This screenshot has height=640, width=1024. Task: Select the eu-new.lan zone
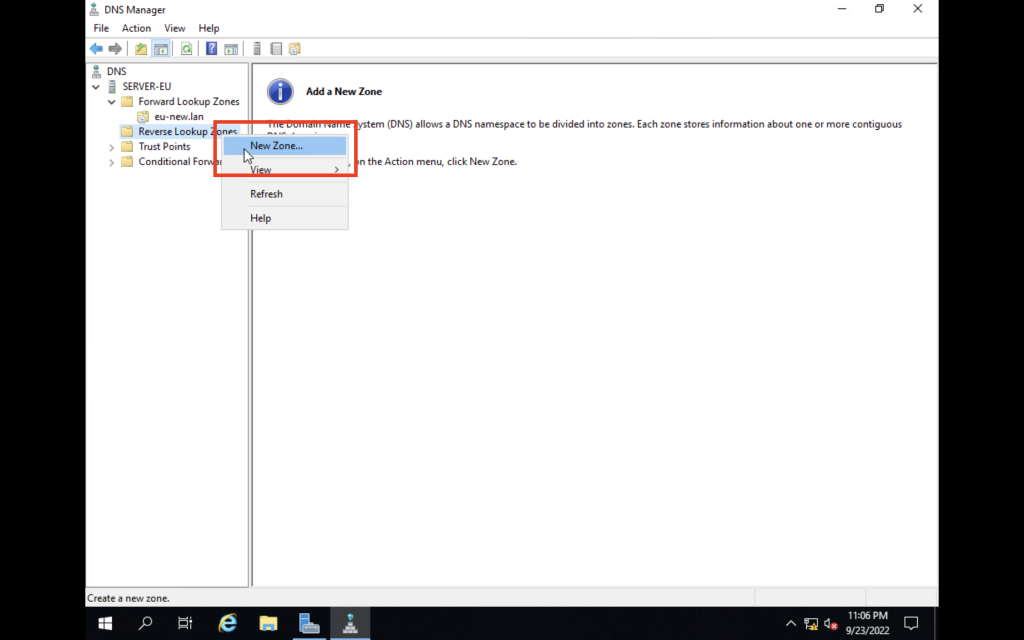(179, 116)
